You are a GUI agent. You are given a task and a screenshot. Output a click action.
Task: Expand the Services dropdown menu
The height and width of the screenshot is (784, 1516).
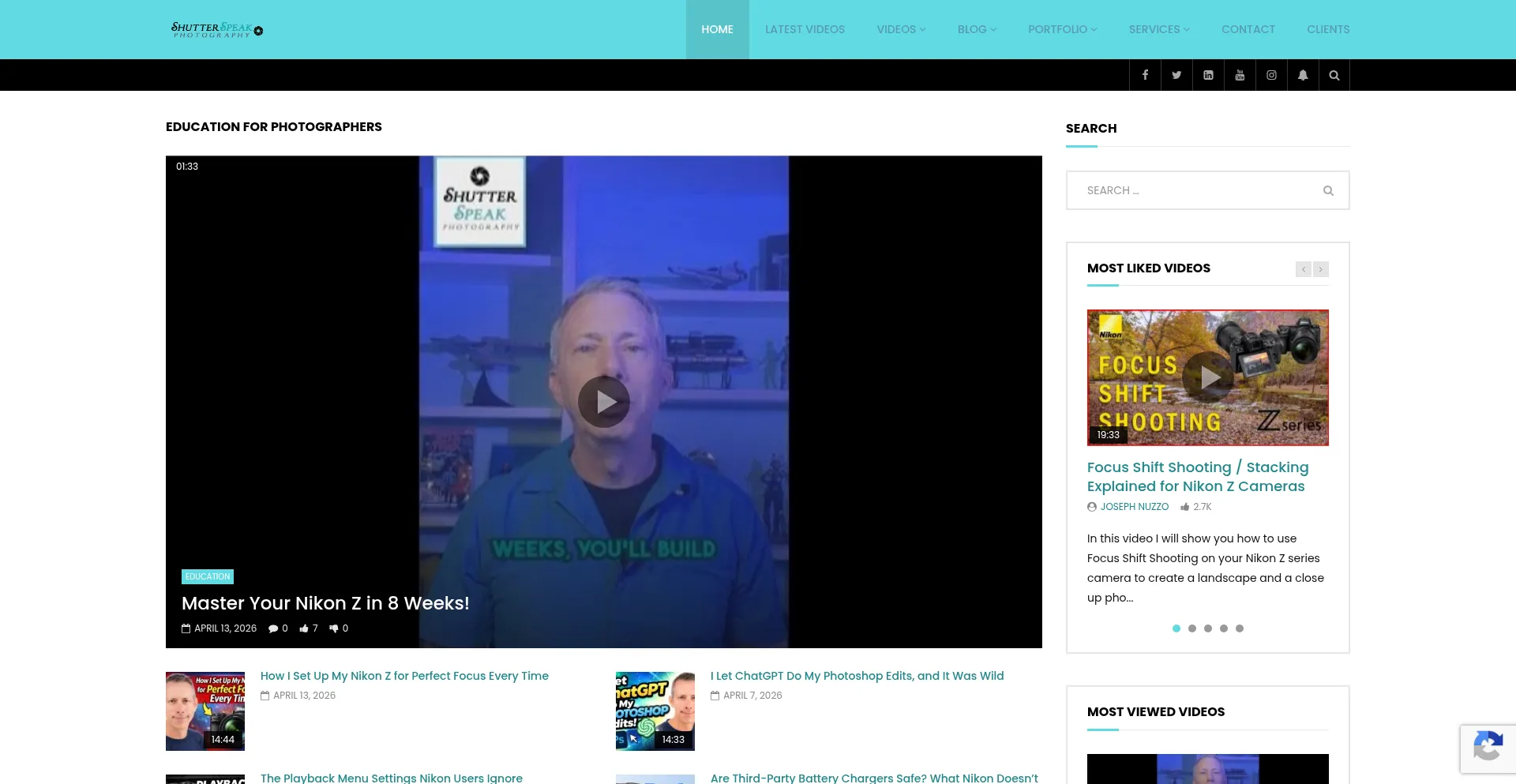(1159, 29)
